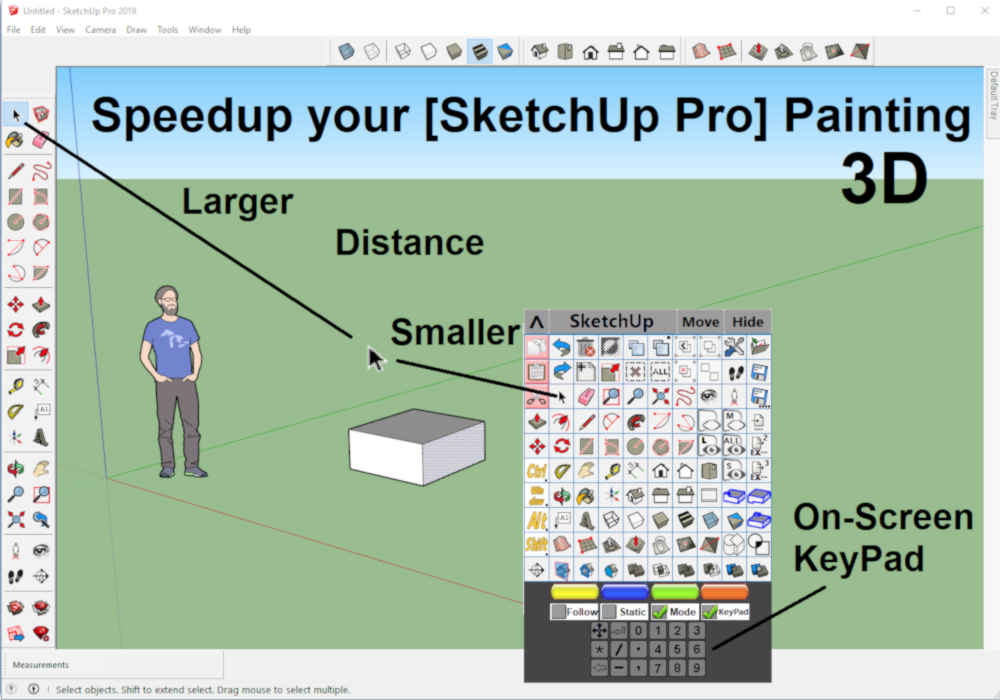
Task: Click the blue color button in panel
Action: tap(624, 592)
